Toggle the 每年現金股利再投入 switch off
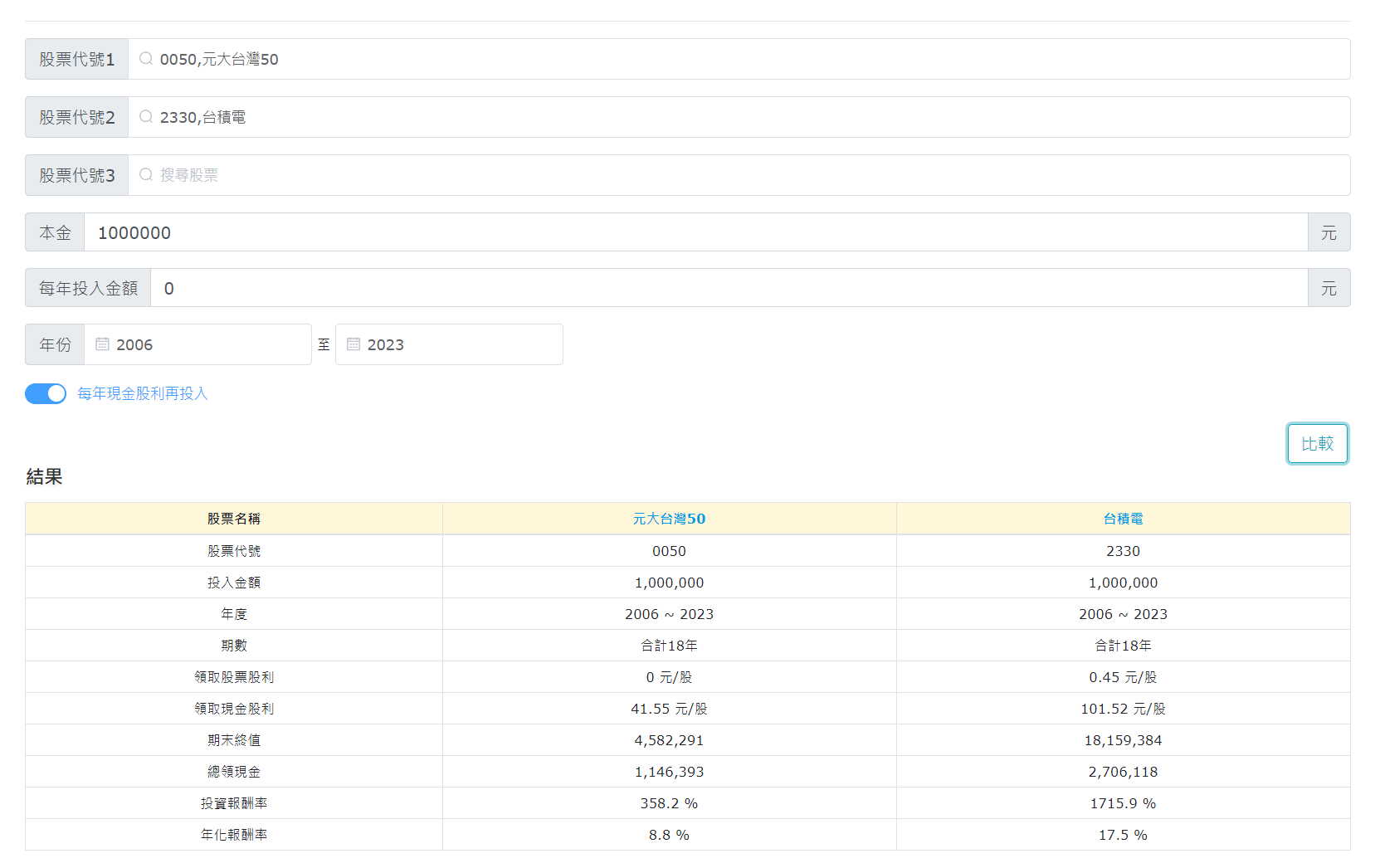 (46, 393)
